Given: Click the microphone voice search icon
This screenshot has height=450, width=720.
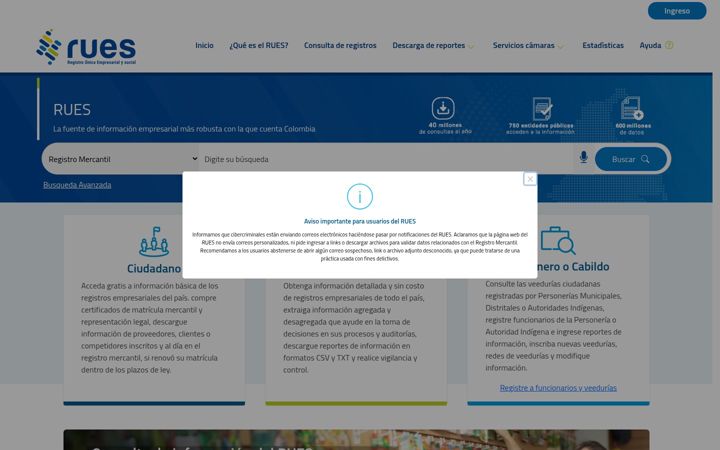Looking at the screenshot, I should (583, 158).
